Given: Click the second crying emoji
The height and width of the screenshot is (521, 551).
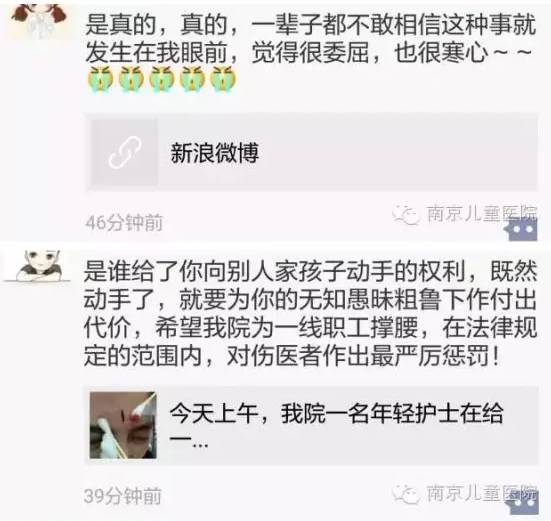Looking at the screenshot, I should click(131, 78).
